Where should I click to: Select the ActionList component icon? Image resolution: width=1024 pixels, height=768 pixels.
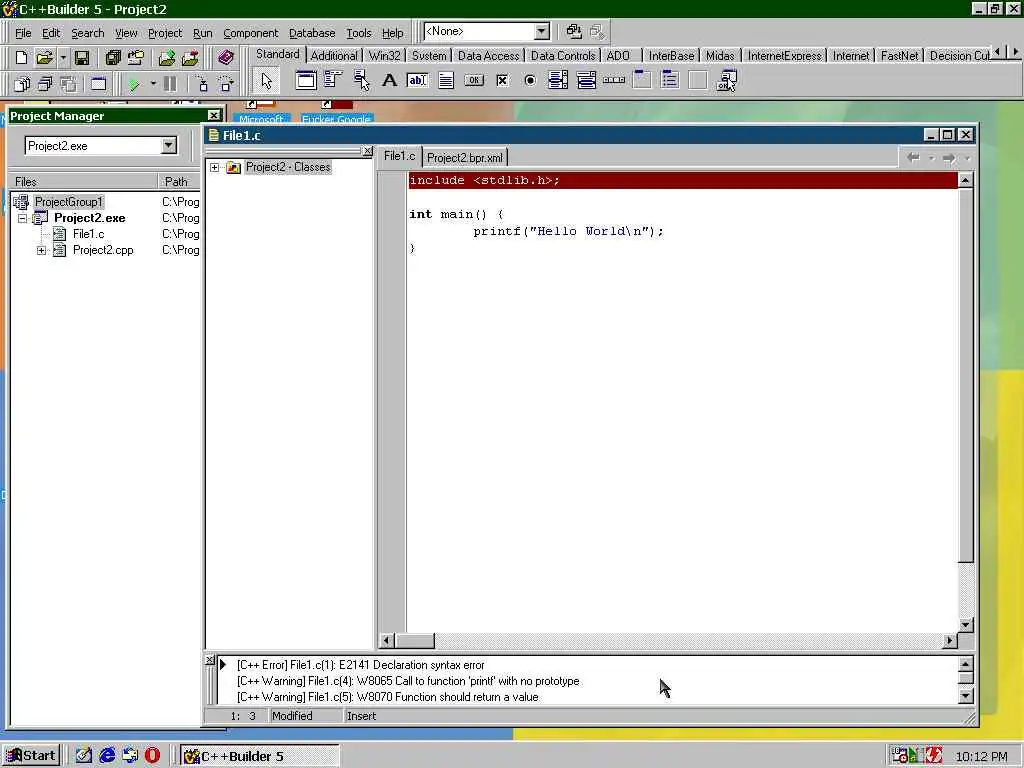click(x=727, y=80)
